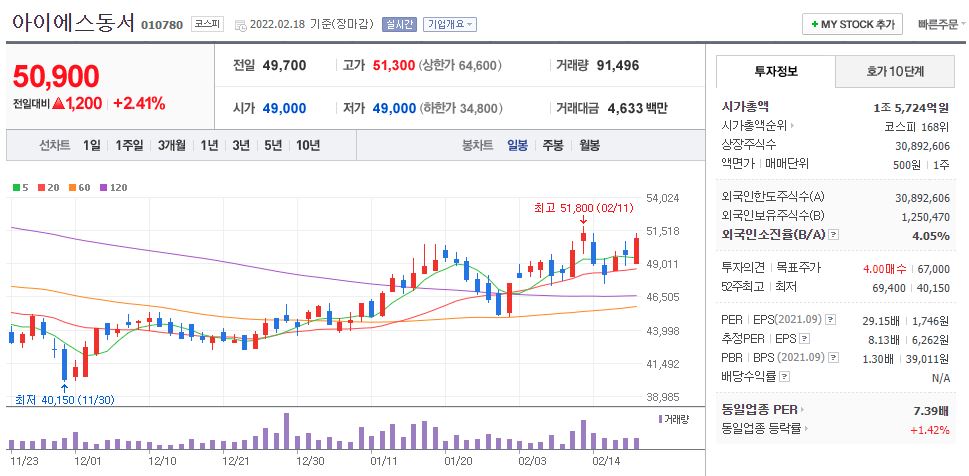Click the 외국인소진율 value 4.05%

931,236
